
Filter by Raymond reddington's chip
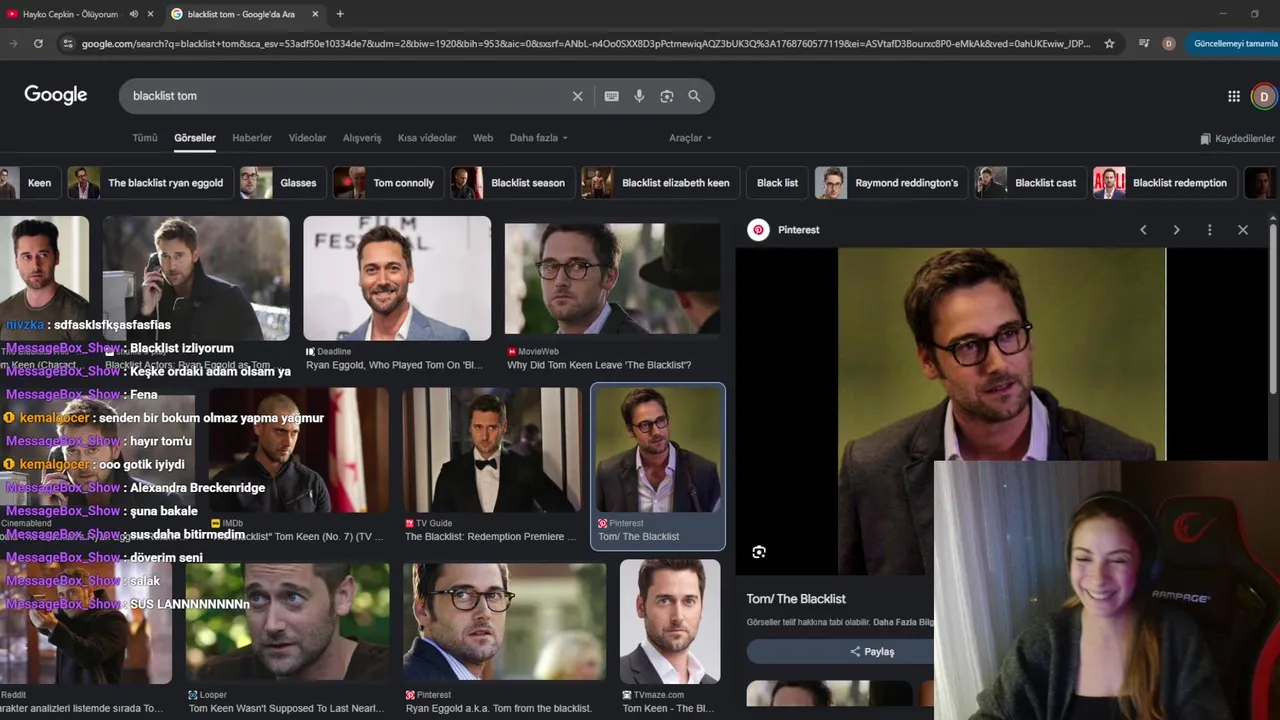890,183
